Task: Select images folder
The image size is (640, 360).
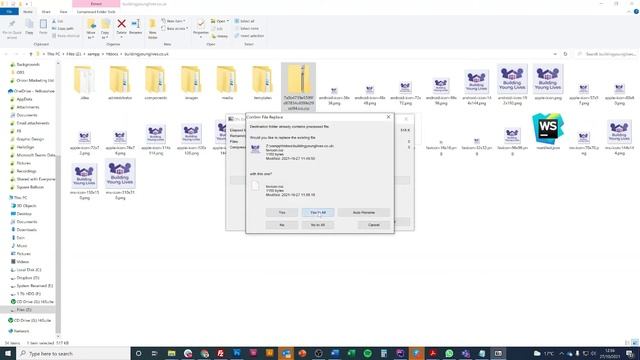Action: click(x=191, y=83)
